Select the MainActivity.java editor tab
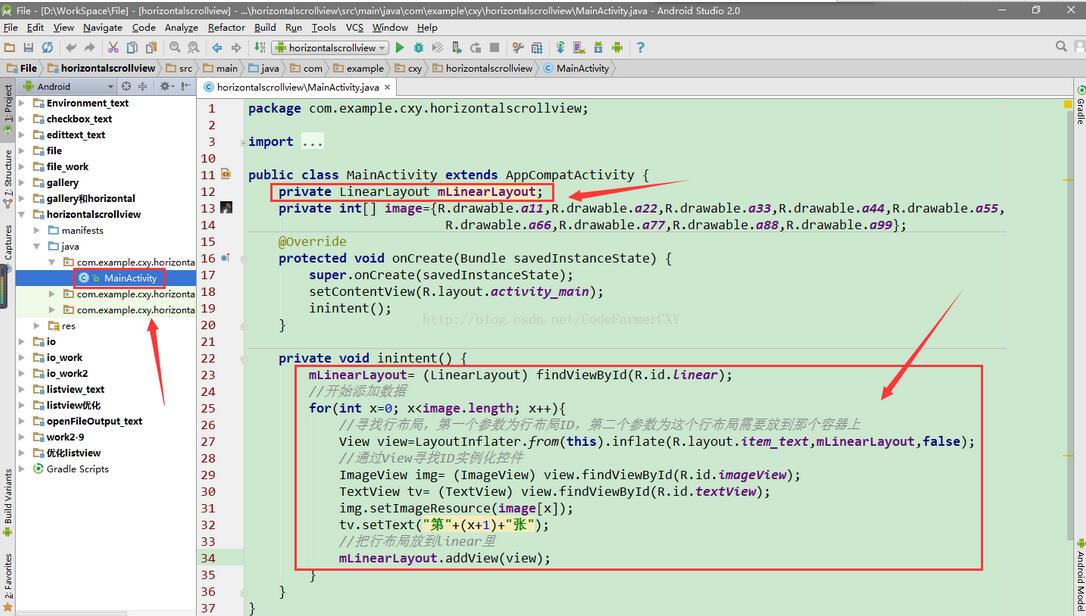The width and height of the screenshot is (1086, 616). click(297, 87)
